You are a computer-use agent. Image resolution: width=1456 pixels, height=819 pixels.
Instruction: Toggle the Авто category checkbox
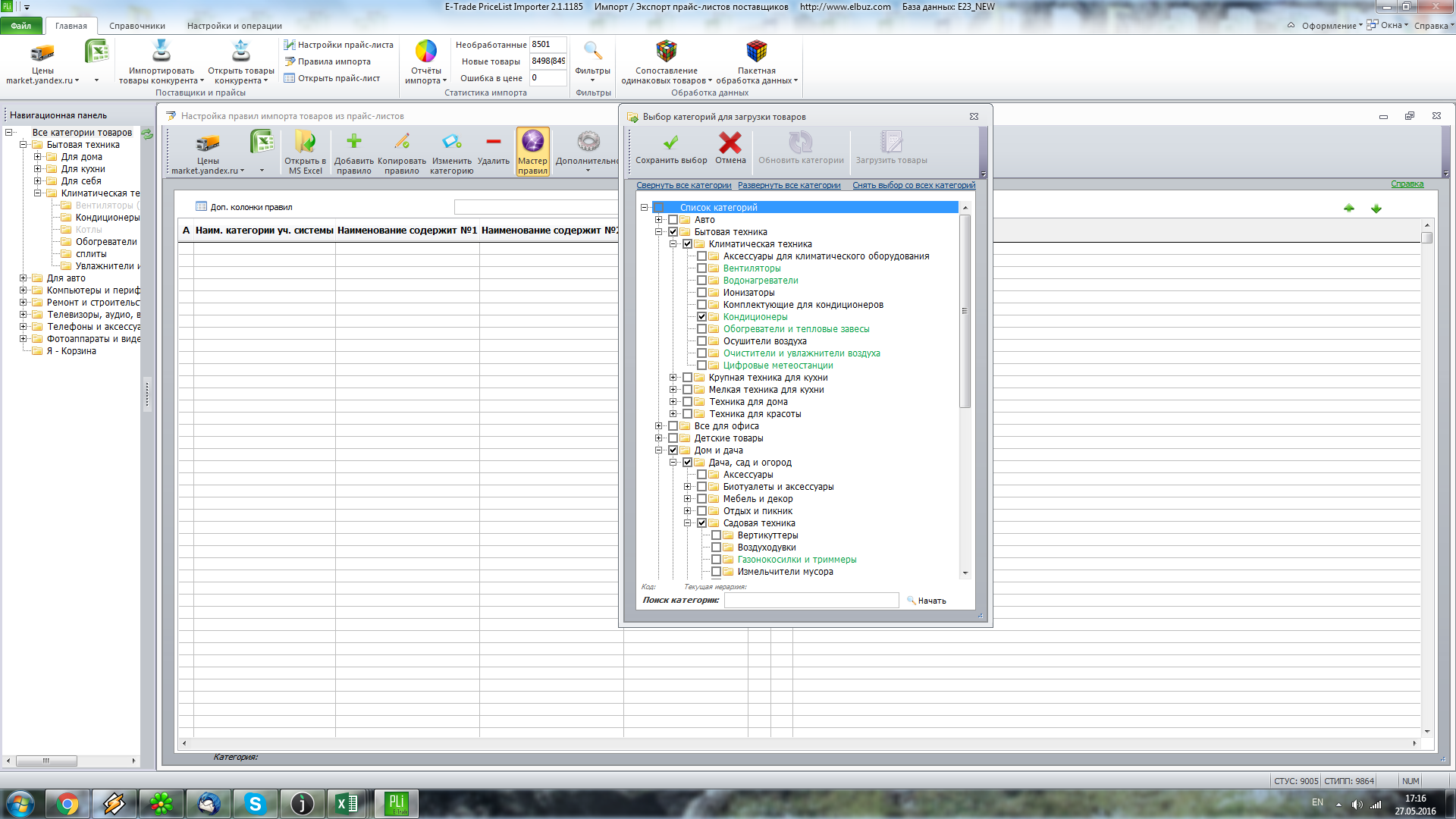pyautogui.click(x=673, y=220)
